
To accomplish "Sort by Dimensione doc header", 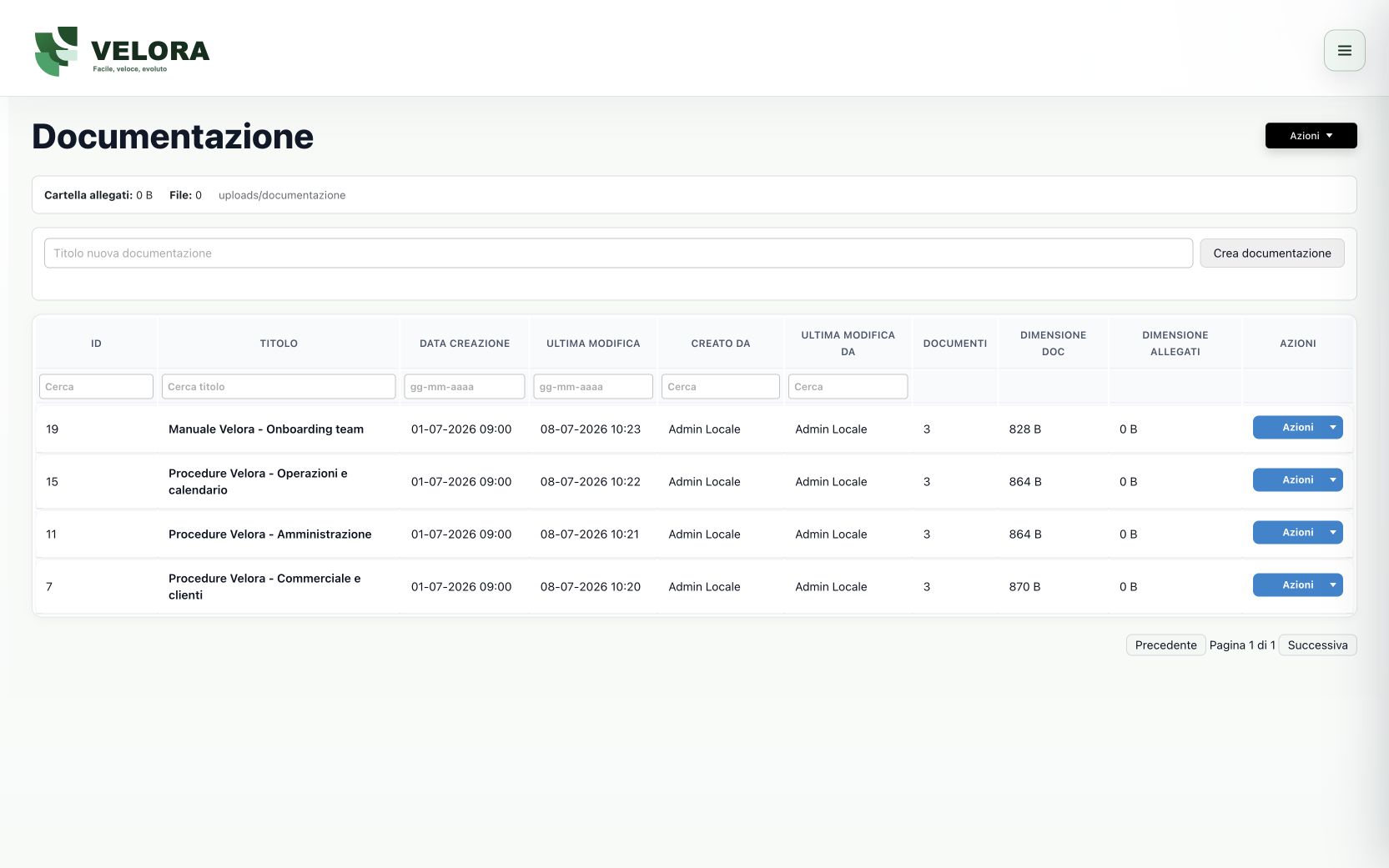I will 1053,344.
